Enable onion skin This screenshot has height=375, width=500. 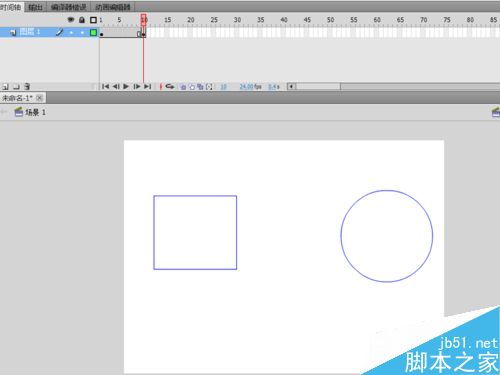[183, 87]
